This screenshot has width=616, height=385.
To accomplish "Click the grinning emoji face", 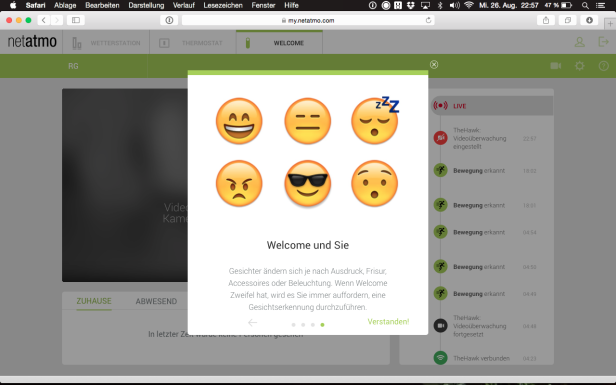I will click(239, 121).
